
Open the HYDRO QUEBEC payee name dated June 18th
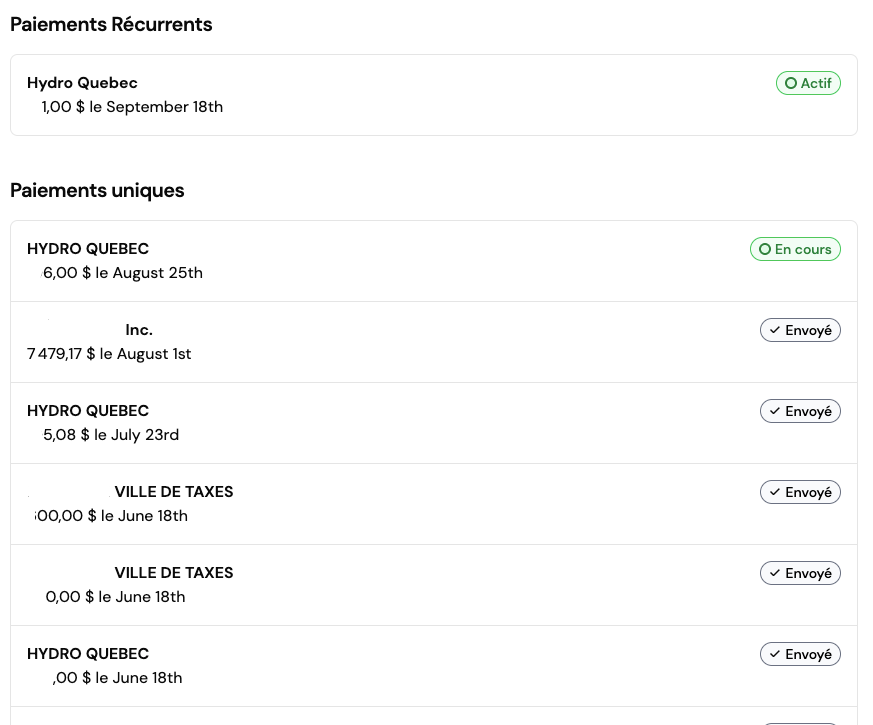coord(88,654)
